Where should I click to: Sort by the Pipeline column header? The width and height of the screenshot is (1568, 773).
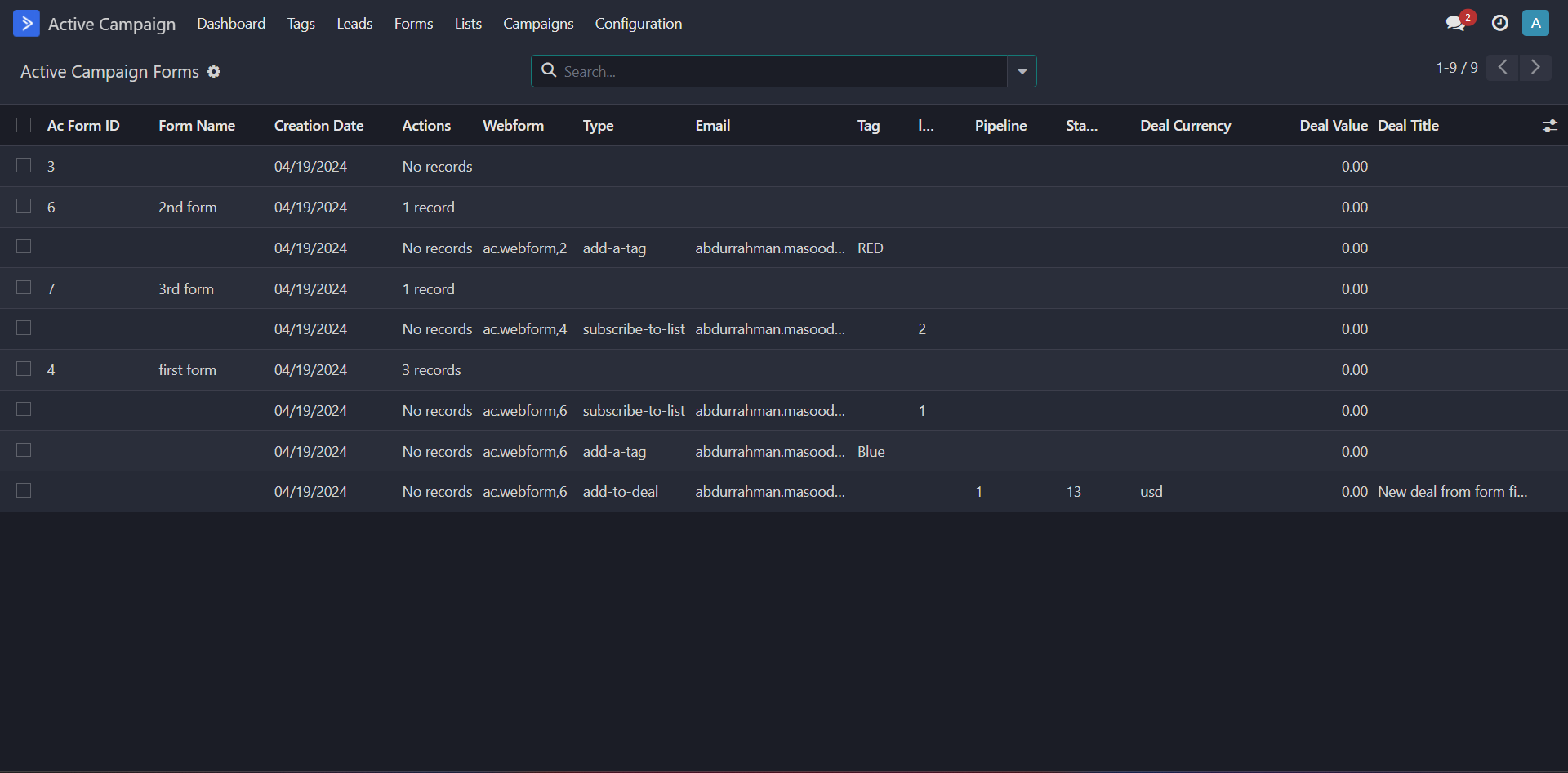1000,126
